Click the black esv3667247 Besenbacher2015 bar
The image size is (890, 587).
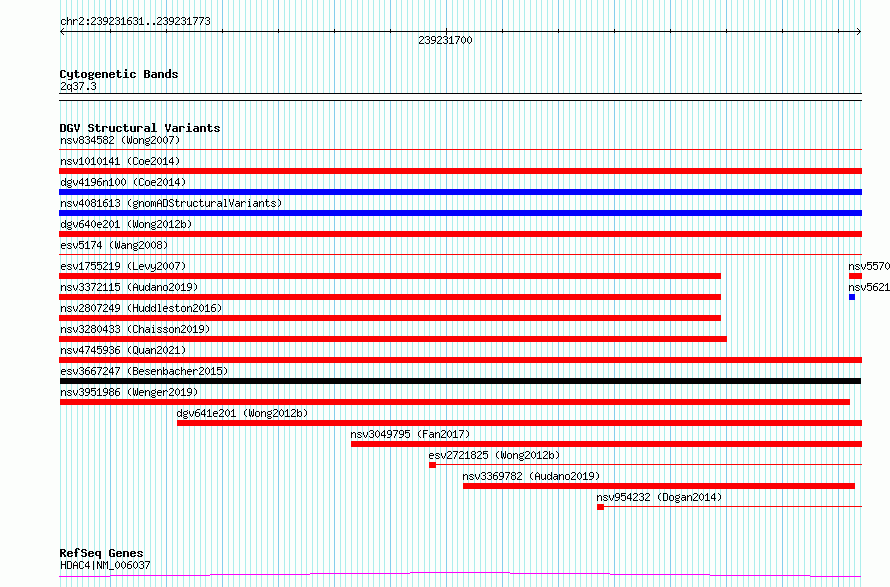tap(460, 381)
